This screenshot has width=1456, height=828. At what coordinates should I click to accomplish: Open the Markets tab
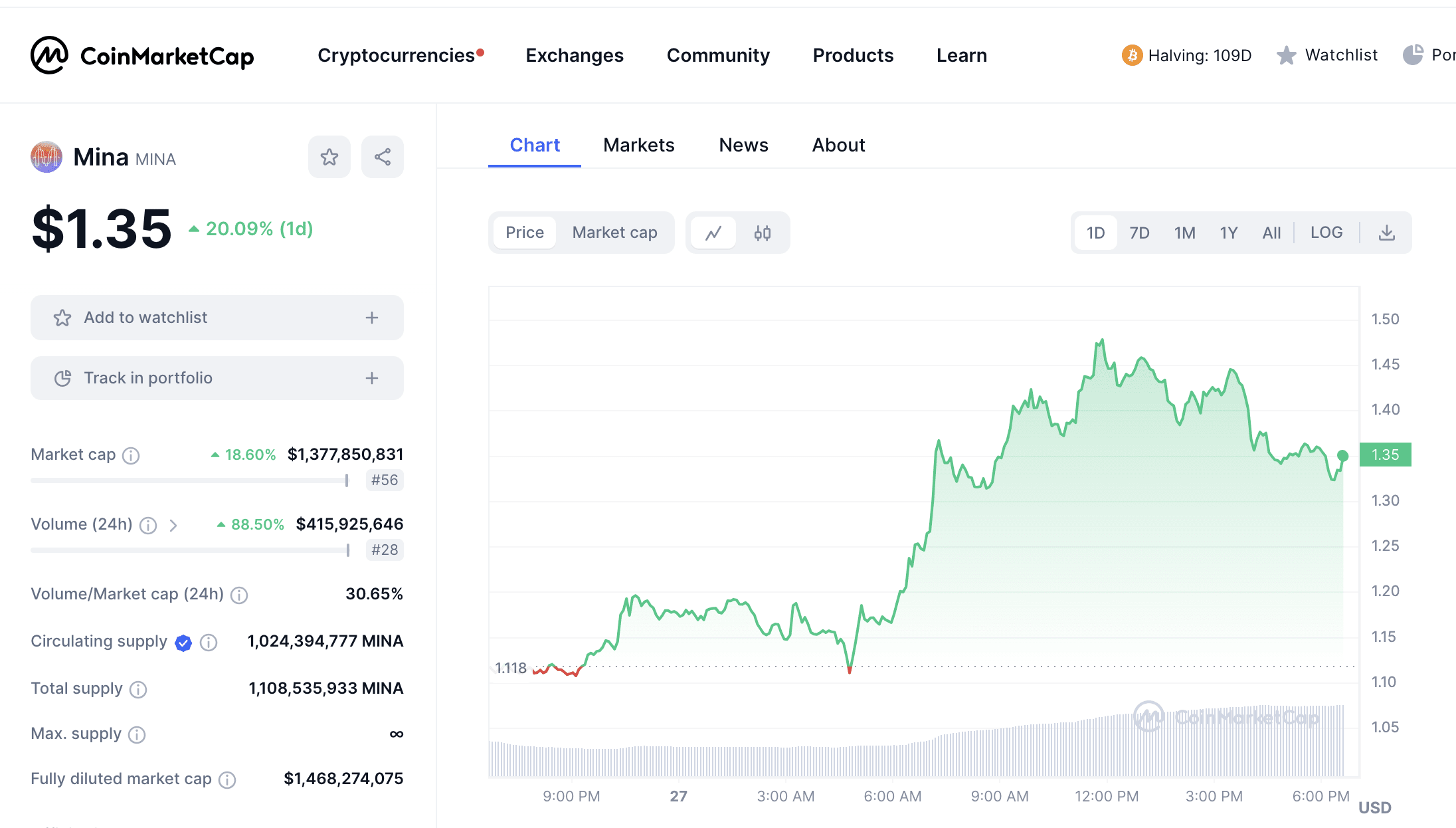638,145
